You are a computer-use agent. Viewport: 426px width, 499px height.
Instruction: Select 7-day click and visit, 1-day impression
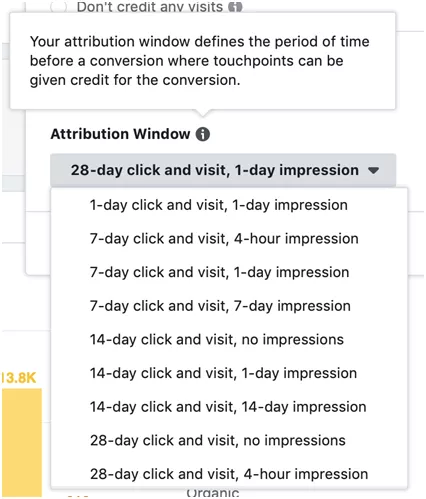point(219,272)
